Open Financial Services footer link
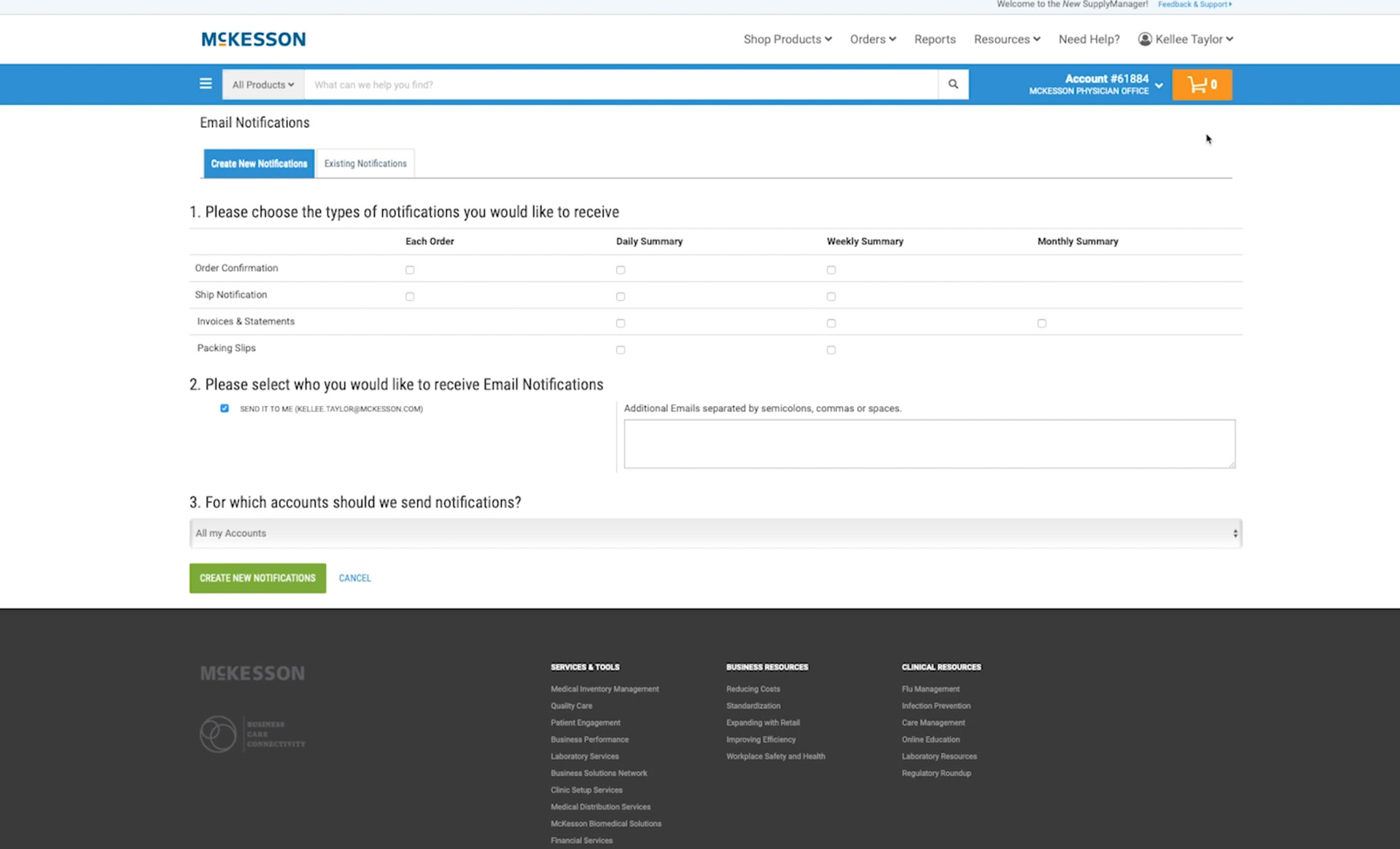 point(581,840)
